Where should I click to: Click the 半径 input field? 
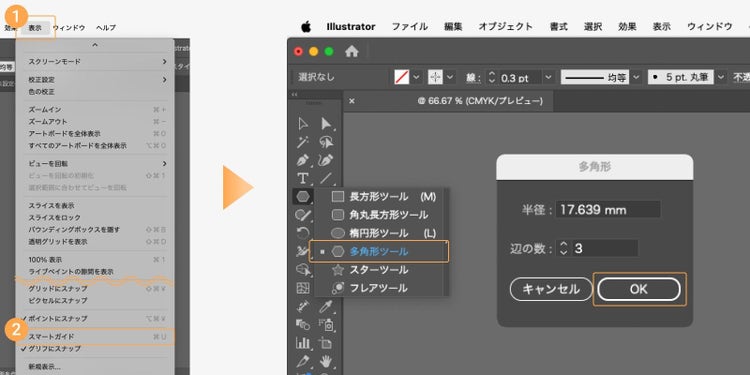608,210
